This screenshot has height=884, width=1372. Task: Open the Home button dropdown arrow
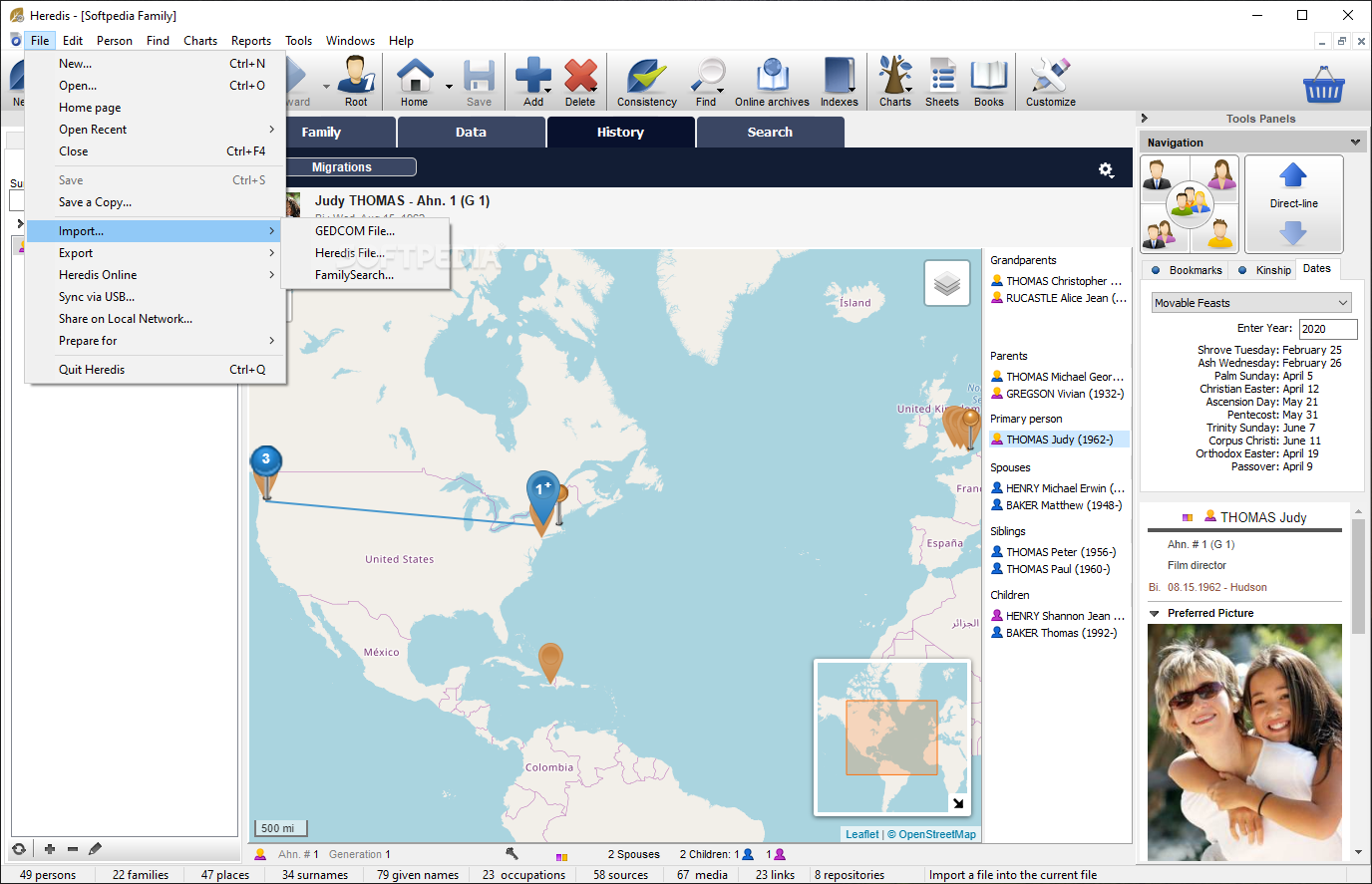[449, 87]
